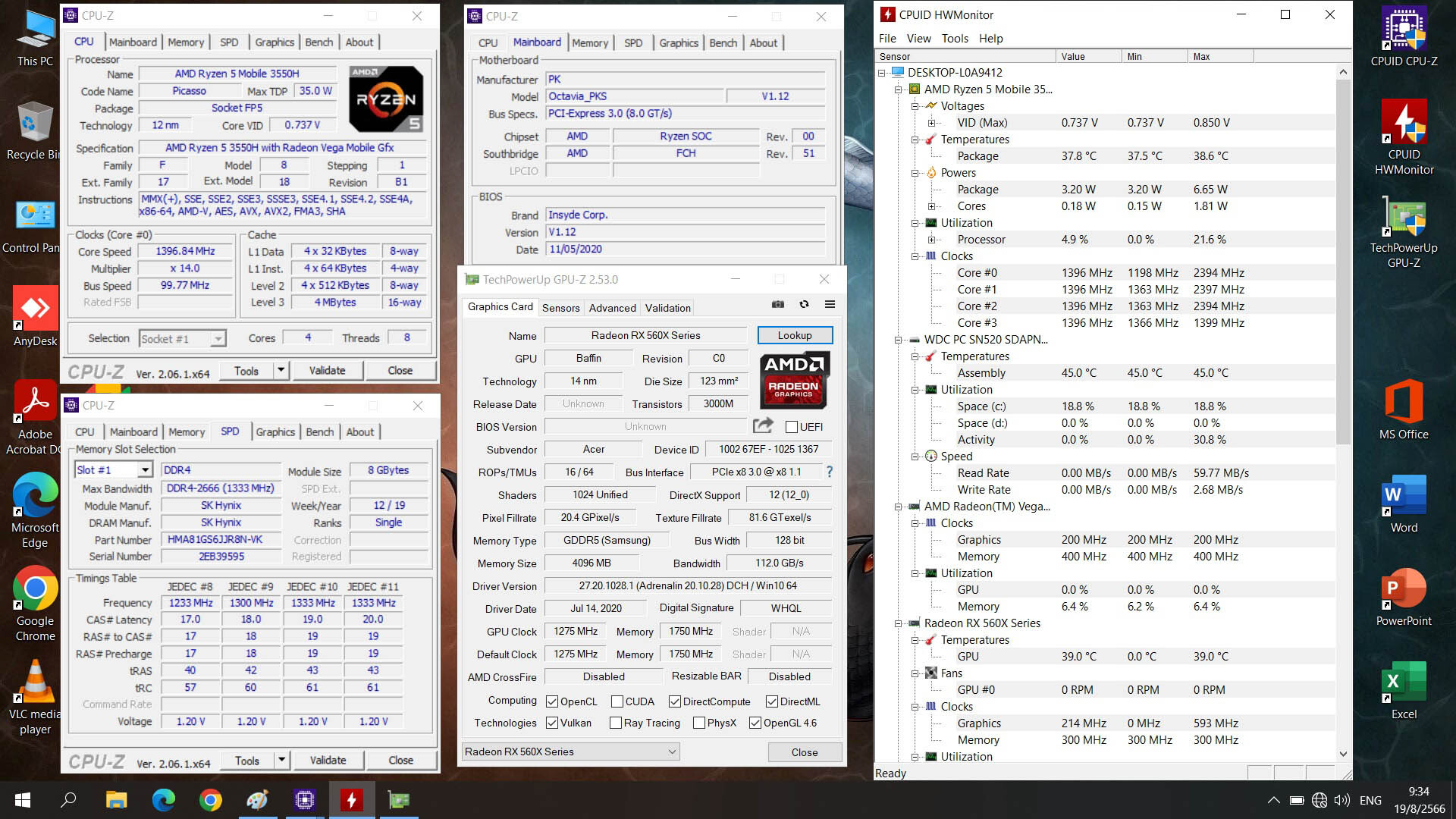Open the File menu in HWMonitor
Image resolution: width=1456 pixels, height=819 pixels.
point(887,39)
